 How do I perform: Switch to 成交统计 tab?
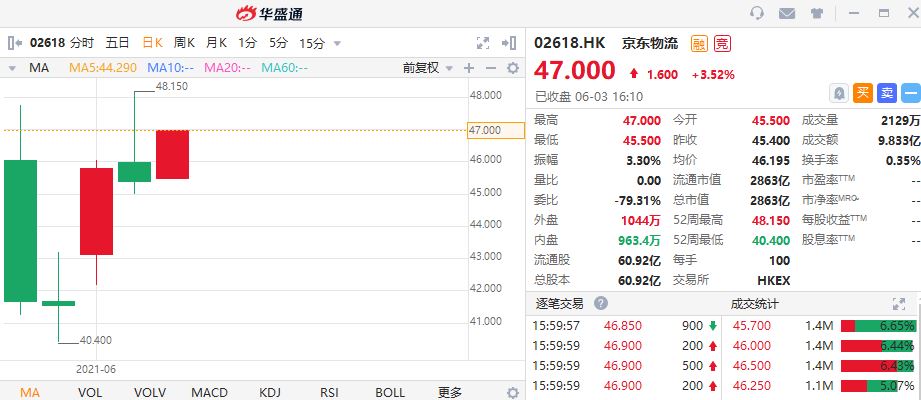pyautogui.click(x=754, y=304)
